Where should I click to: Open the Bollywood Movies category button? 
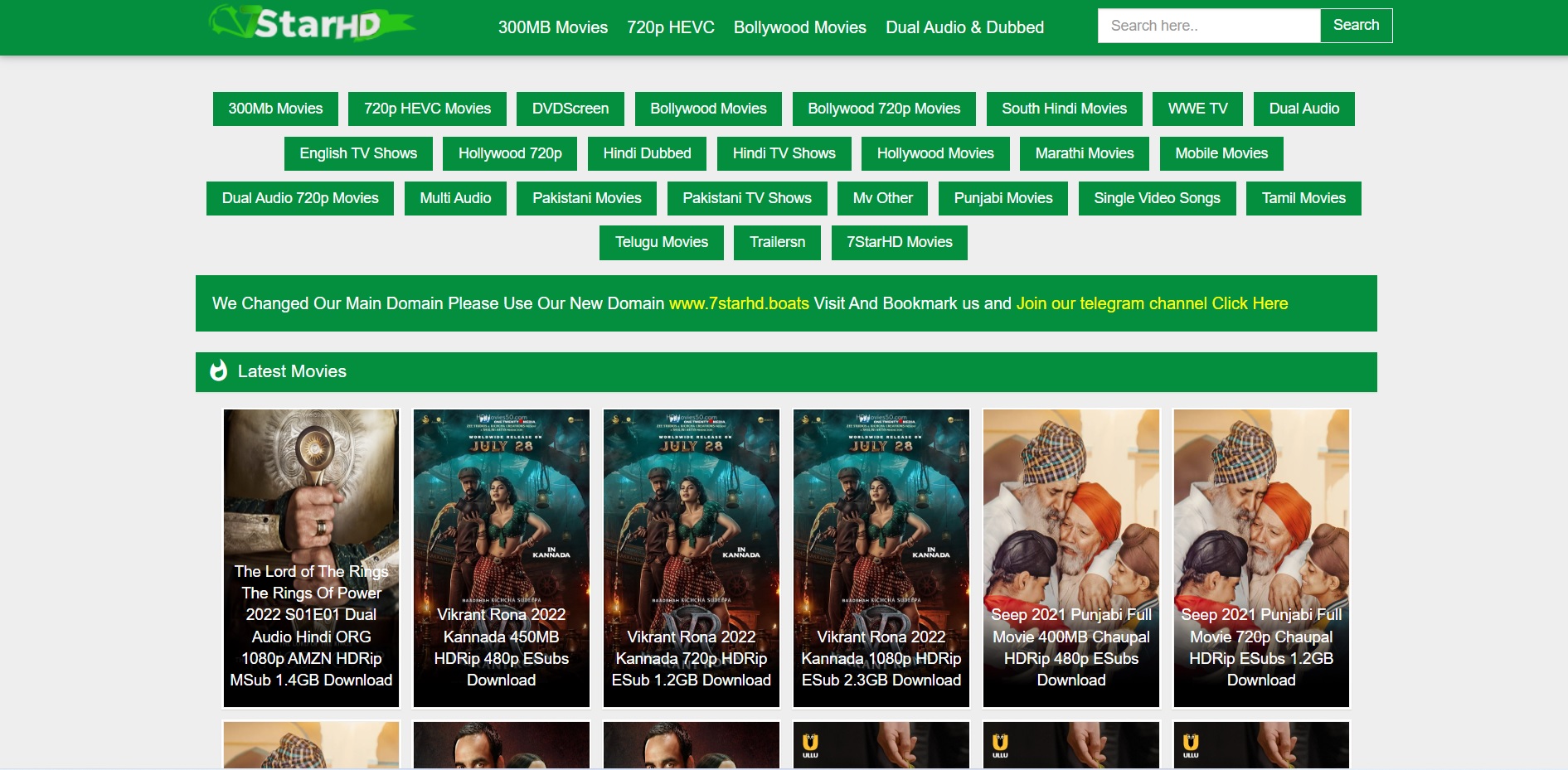tap(708, 109)
